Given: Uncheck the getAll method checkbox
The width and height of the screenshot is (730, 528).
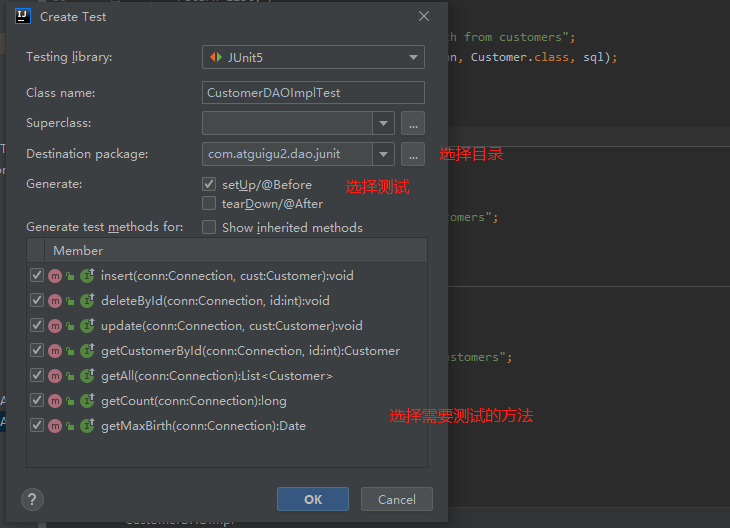Looking at the screenshot, I should [37, 375].
